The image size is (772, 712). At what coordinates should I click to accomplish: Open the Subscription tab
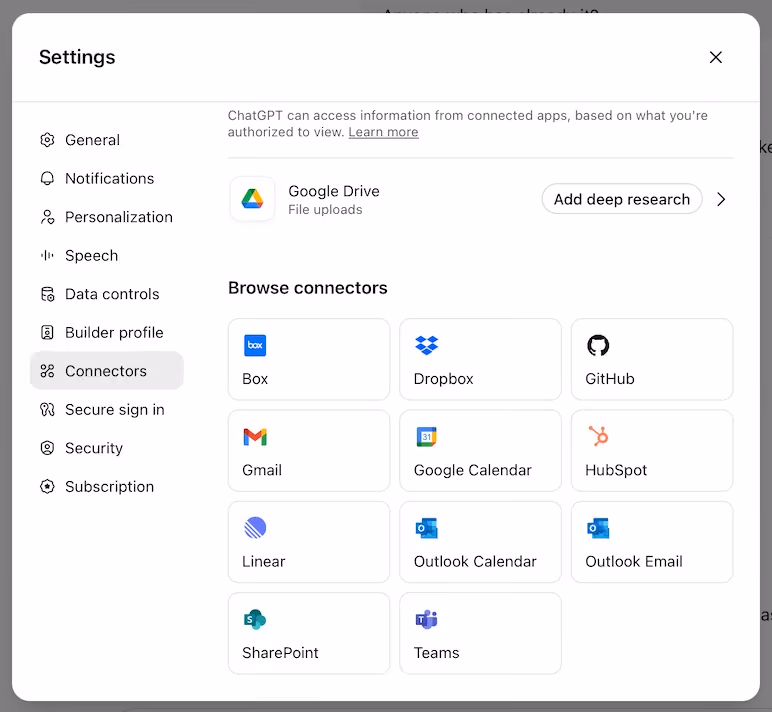[106, 486]
